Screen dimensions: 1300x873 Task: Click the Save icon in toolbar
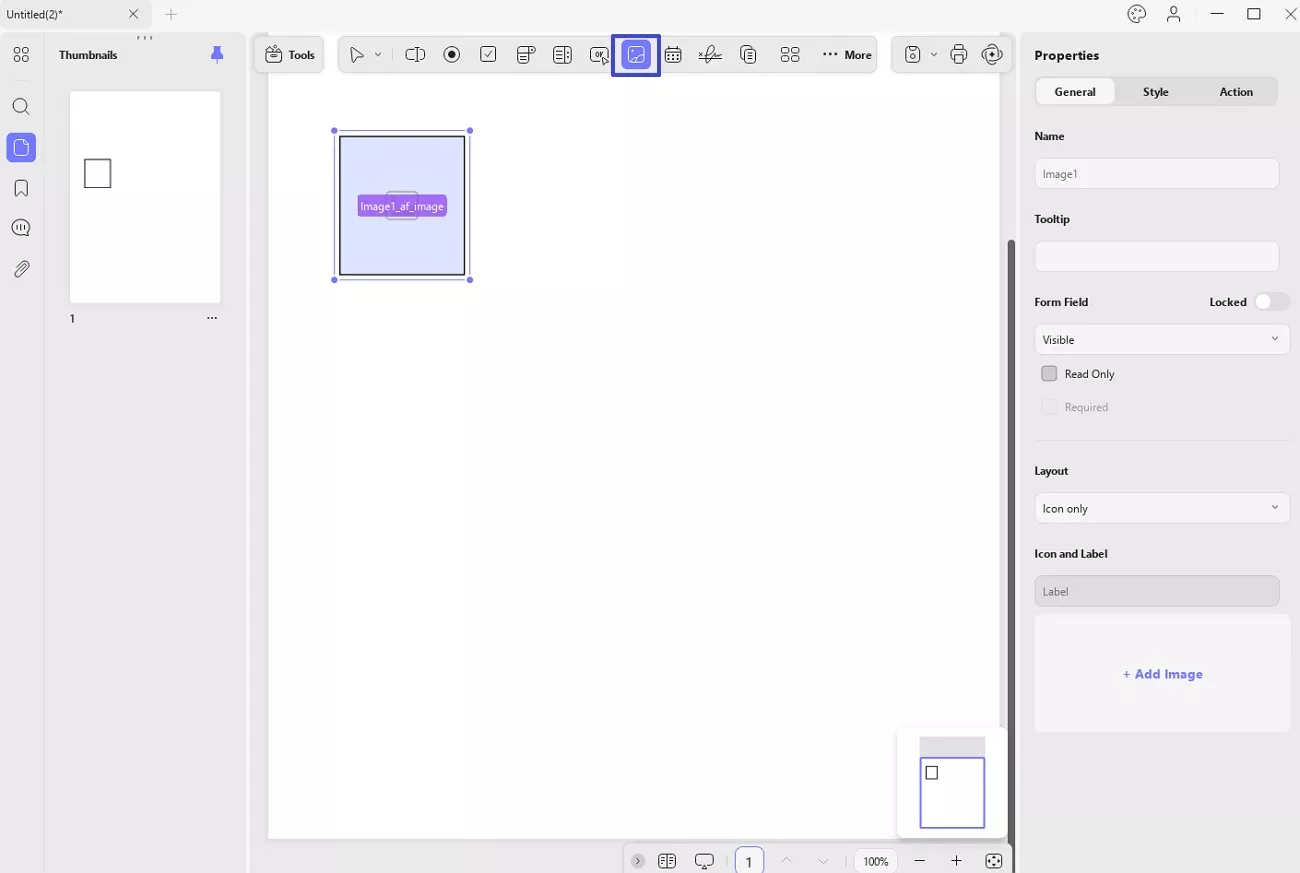(x=912, y=55)
